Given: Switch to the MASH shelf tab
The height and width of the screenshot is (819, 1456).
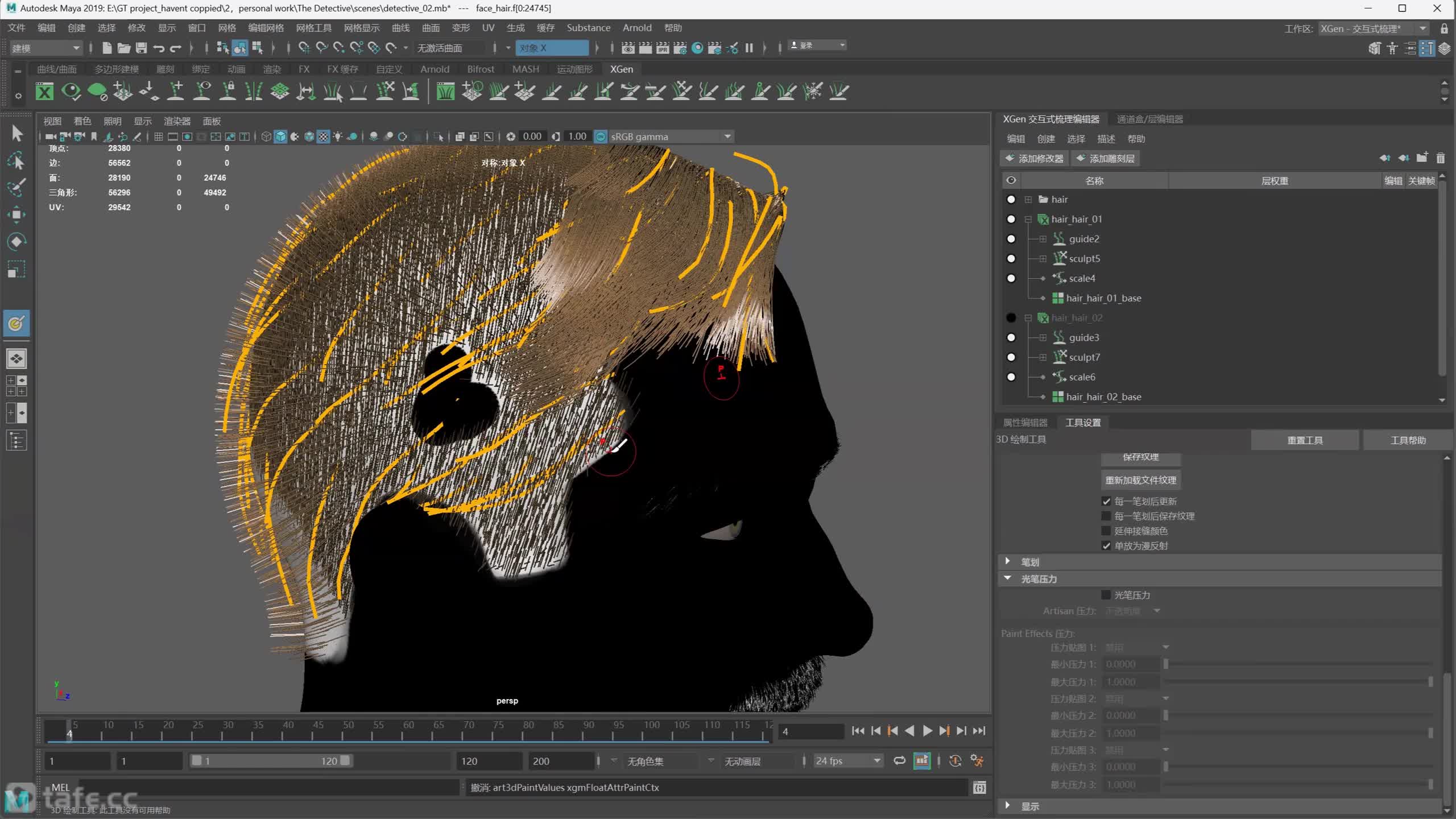Looking at the screenshot, I should (x=526, y=69).
